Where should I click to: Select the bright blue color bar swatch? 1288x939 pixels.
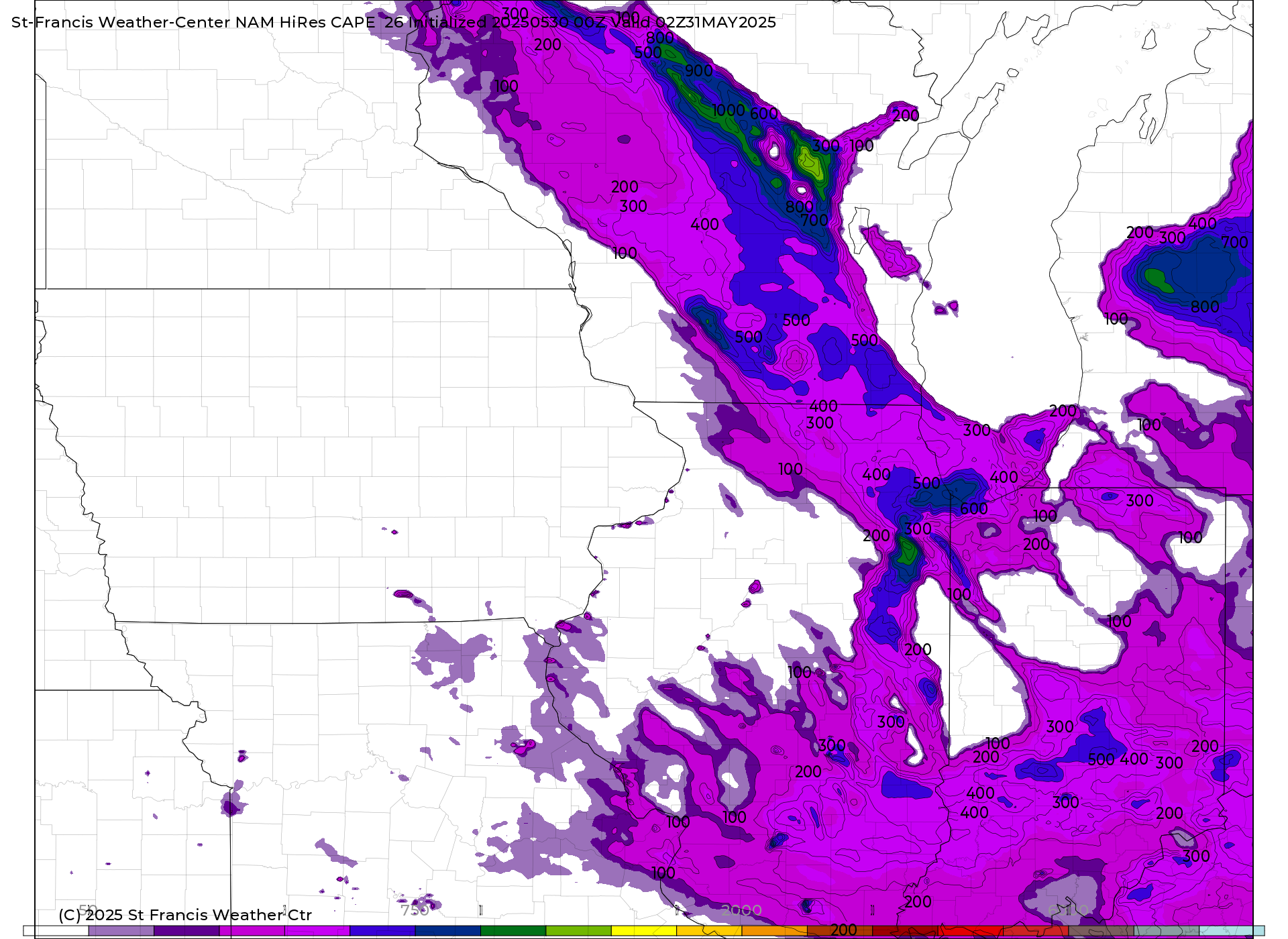(x=382, y=931)
